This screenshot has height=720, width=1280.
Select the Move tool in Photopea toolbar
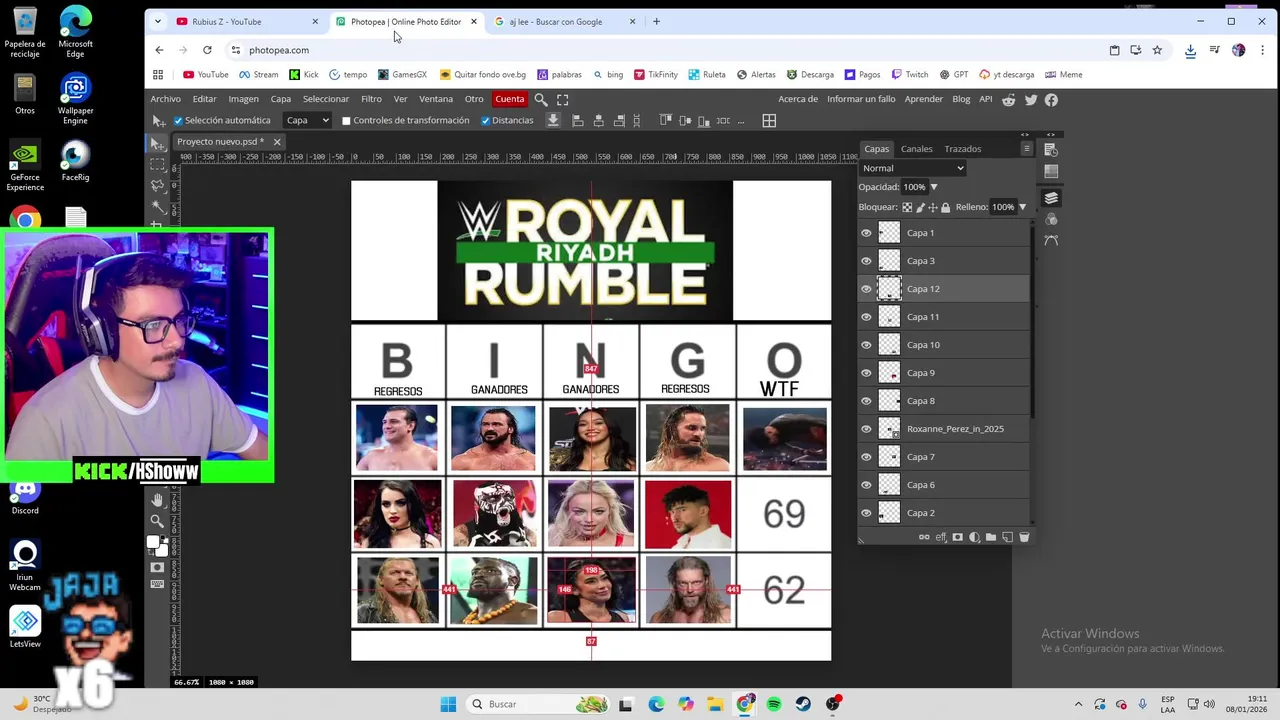tap(158, 144)
